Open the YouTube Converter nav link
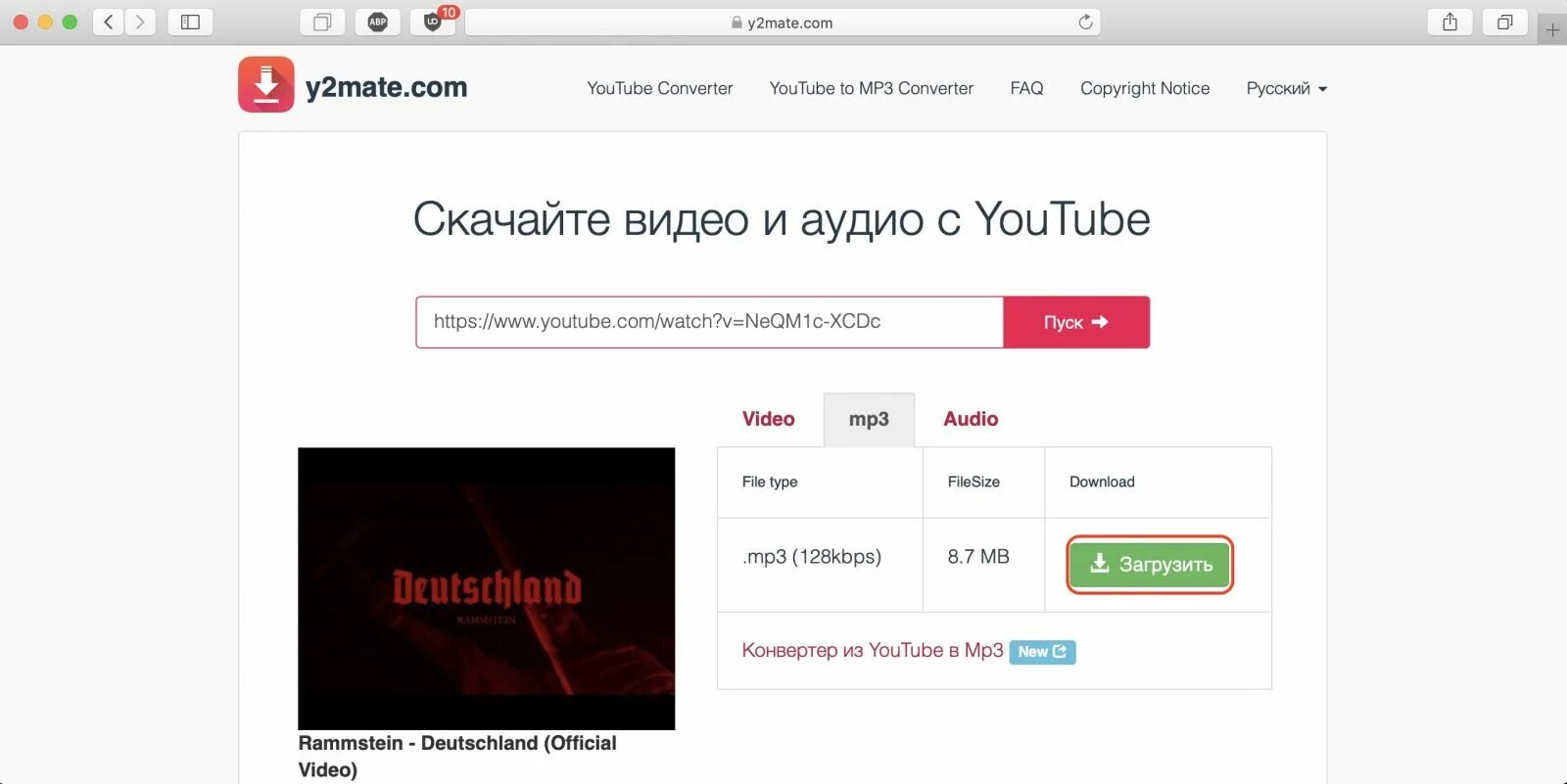 coord(659,88)
